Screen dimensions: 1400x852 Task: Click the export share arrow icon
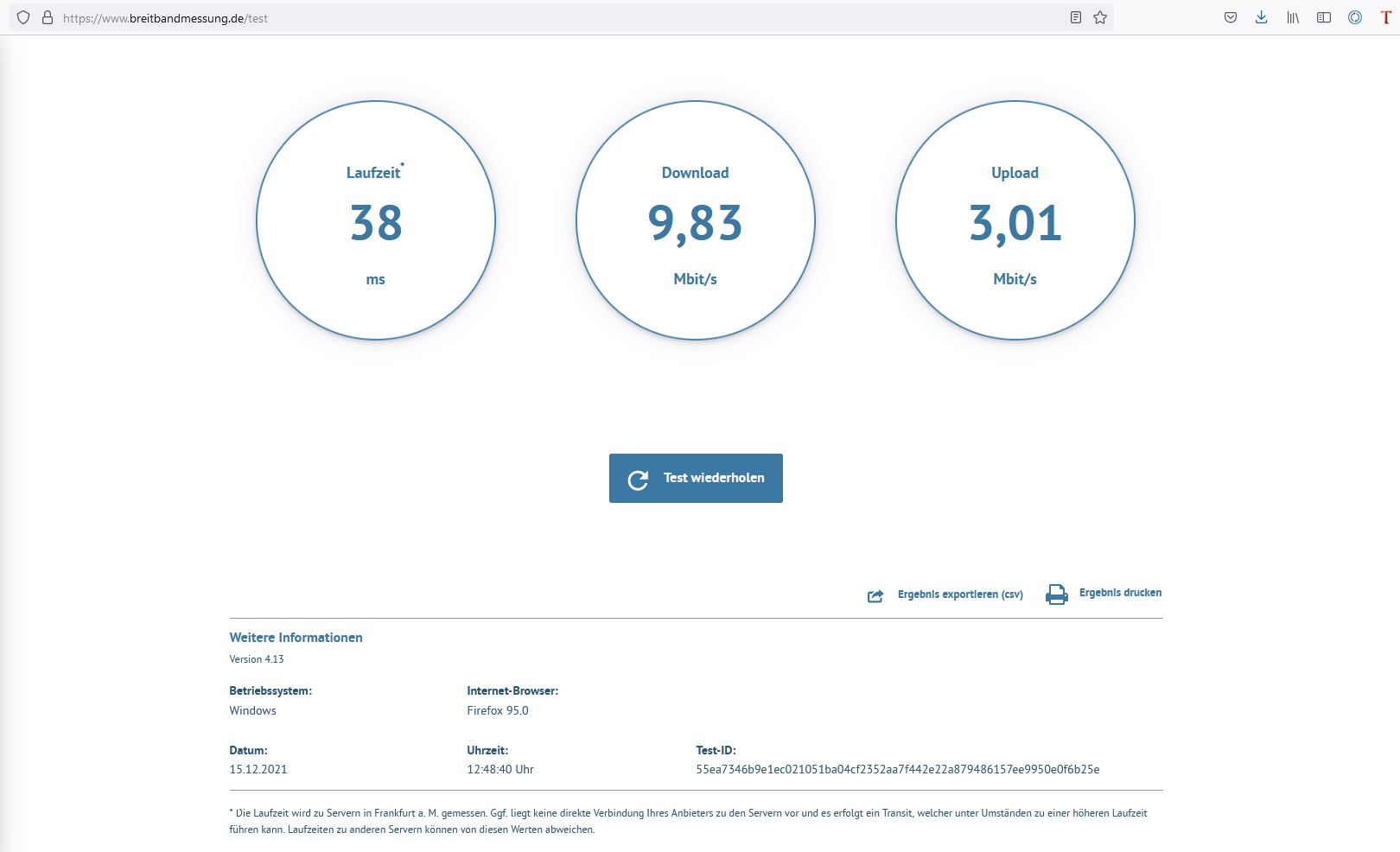[x=875, y=596]
